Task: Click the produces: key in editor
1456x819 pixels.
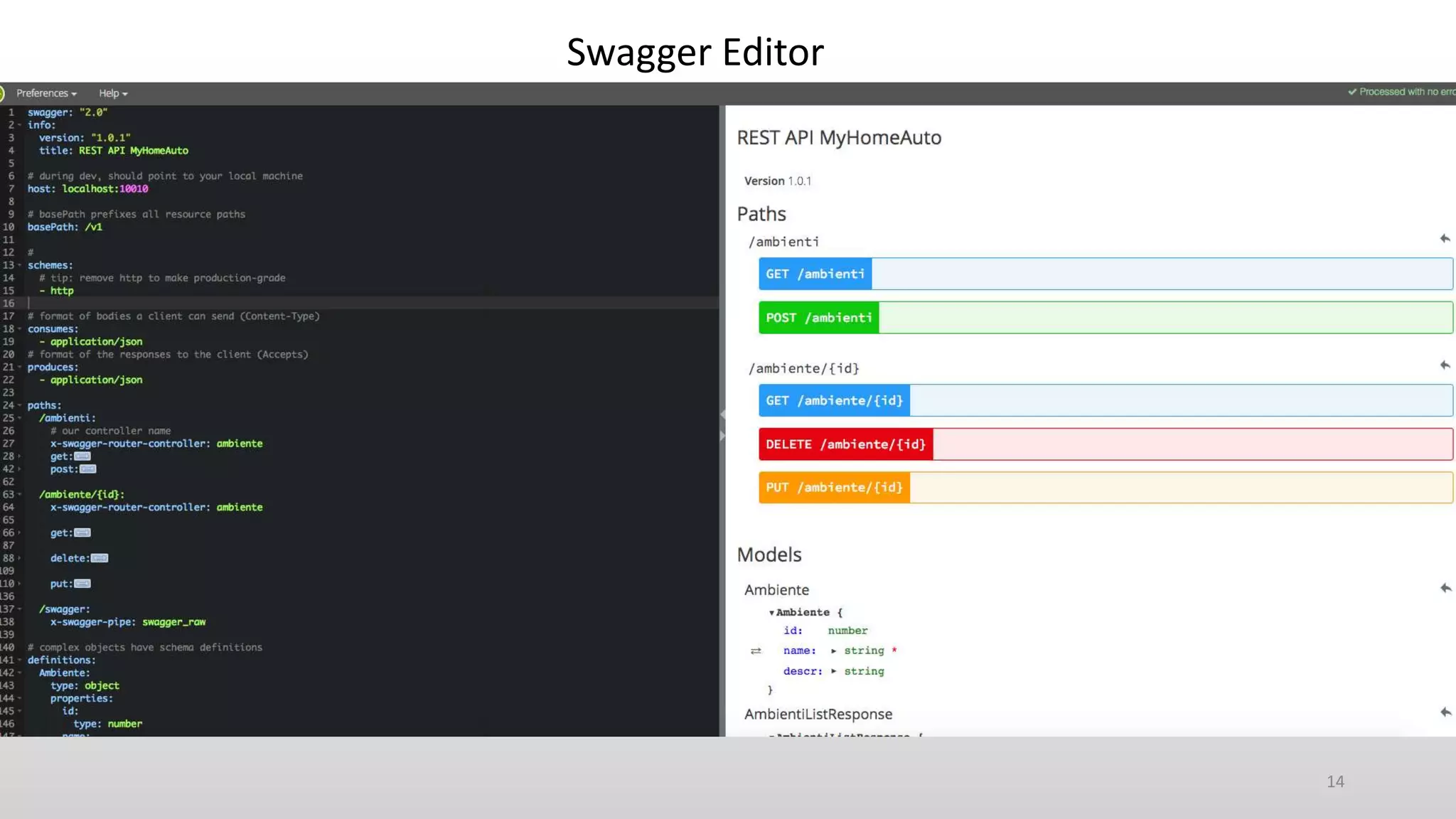Action: coord(53,368)
